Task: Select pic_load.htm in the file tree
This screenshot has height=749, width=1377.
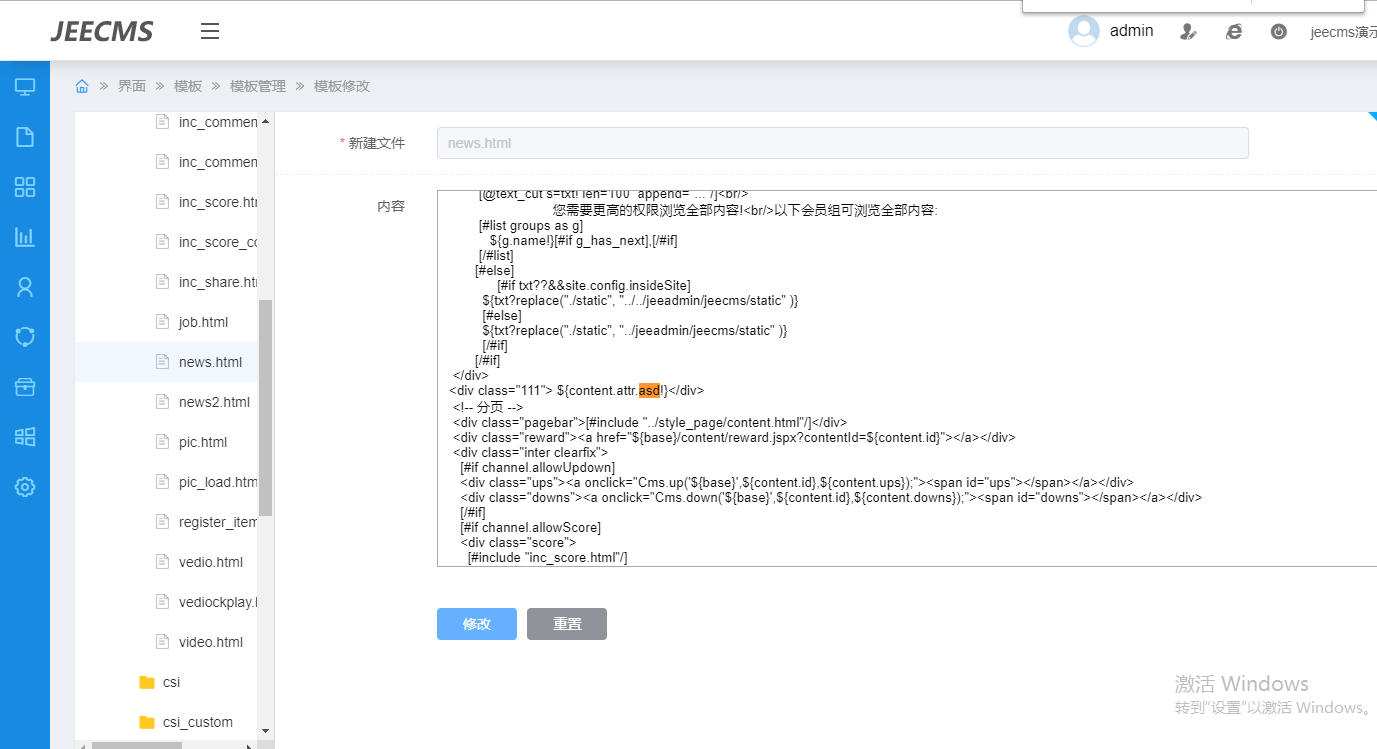Action: pyautogui.click(x=218, y=482)
